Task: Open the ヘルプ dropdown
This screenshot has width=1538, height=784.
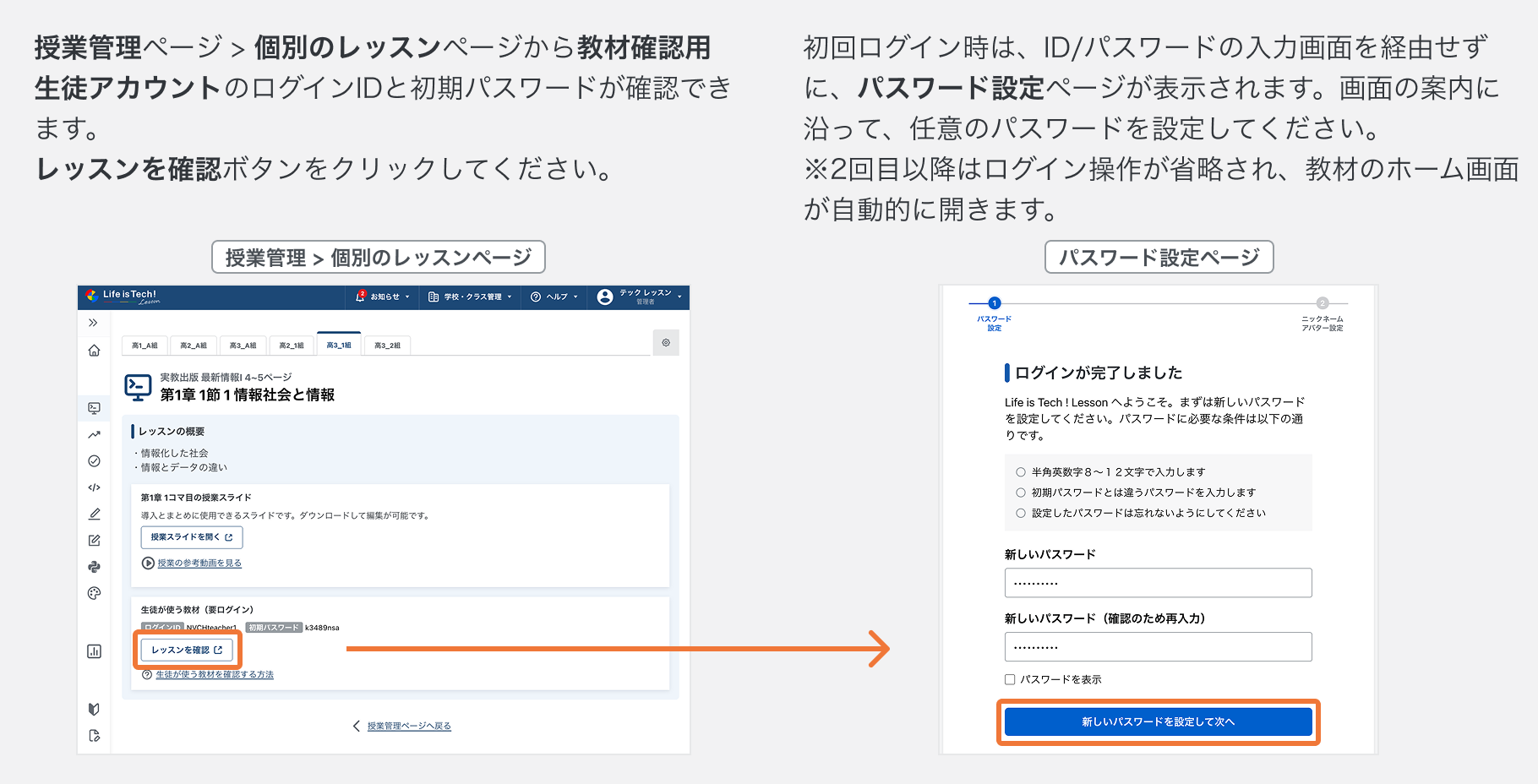Action: pos(554,297)
